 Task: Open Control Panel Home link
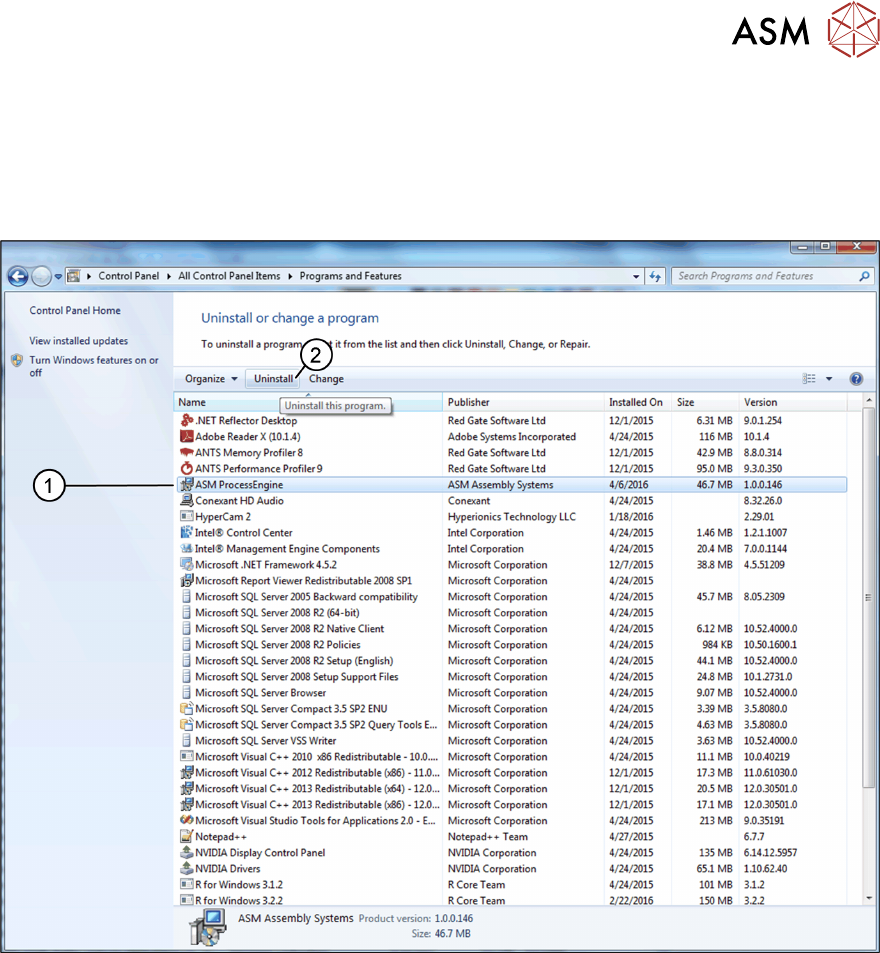(x=75, y=310)
